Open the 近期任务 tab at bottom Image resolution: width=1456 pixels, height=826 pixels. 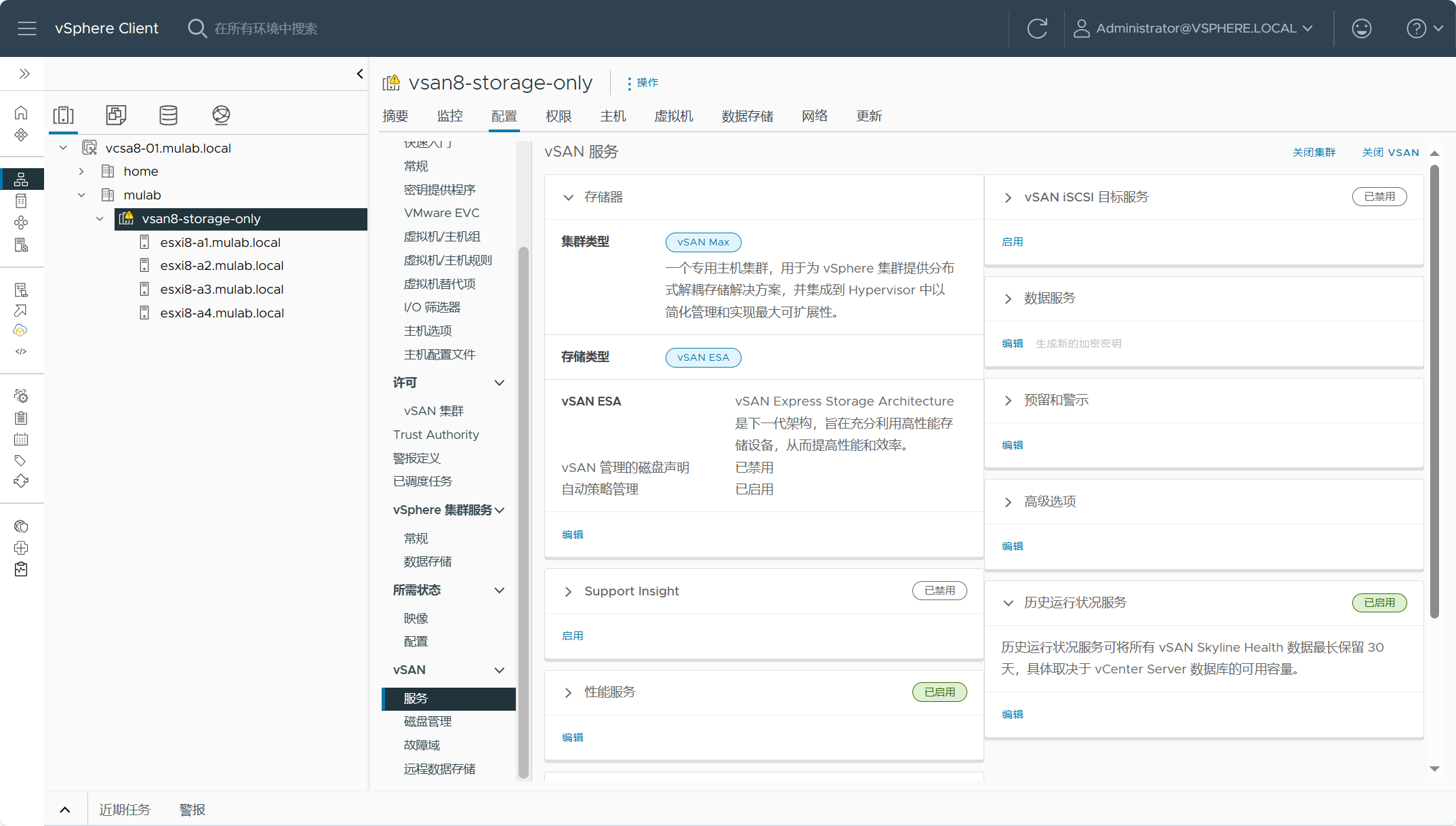pyautogui.click(x=125, y=810)
